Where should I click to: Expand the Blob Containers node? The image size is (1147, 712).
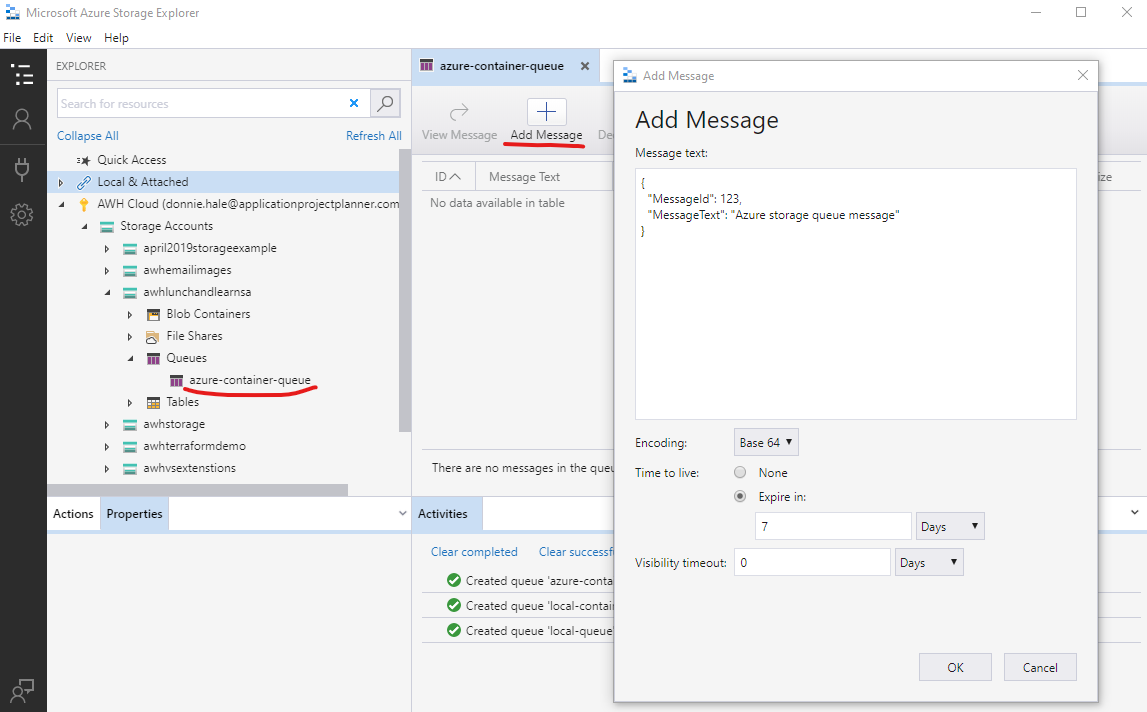pyautogui.click(x=130, y=315)
